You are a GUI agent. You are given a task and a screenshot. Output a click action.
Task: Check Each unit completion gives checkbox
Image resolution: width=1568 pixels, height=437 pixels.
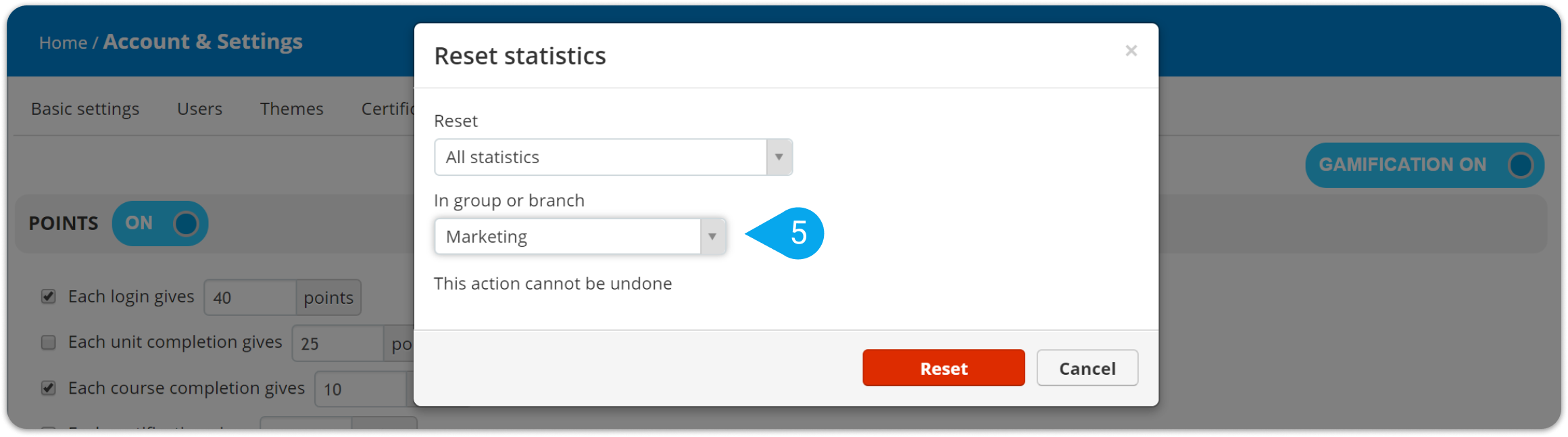(49, 342)
